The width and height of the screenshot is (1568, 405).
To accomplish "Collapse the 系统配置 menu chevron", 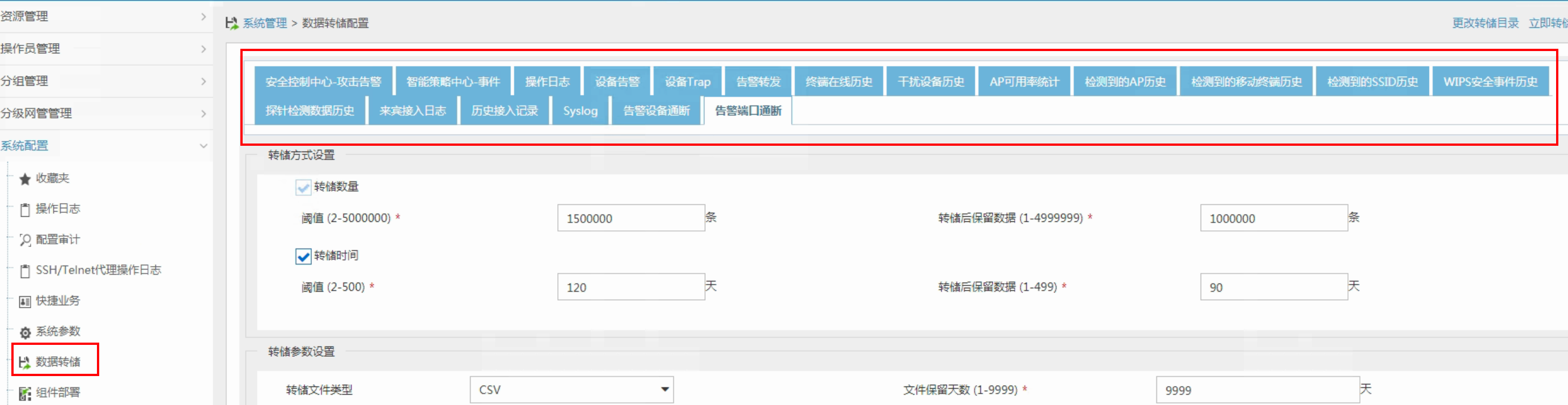I will pos(204,146).
